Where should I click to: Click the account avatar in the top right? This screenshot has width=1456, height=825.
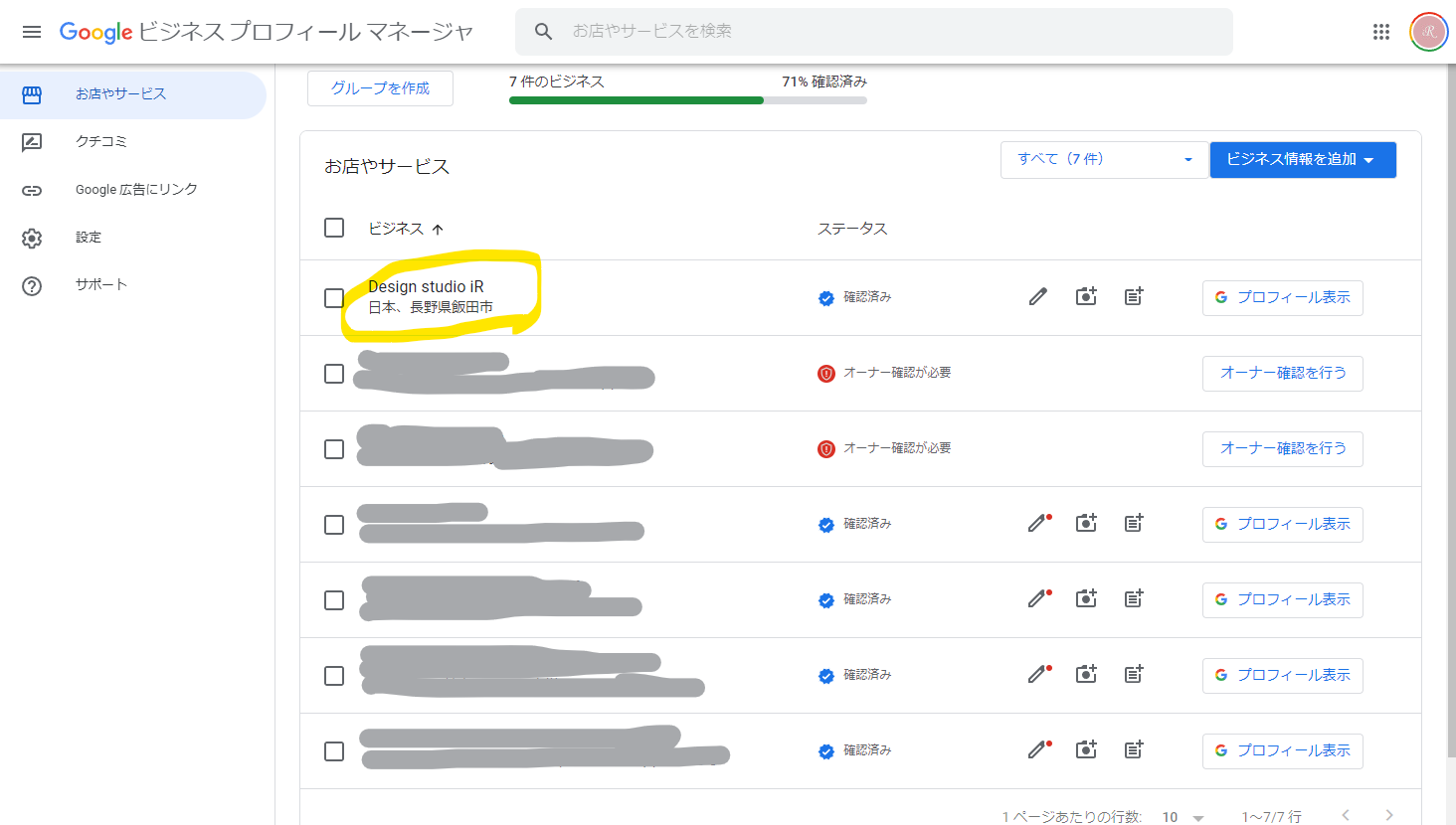(1428, 31)
